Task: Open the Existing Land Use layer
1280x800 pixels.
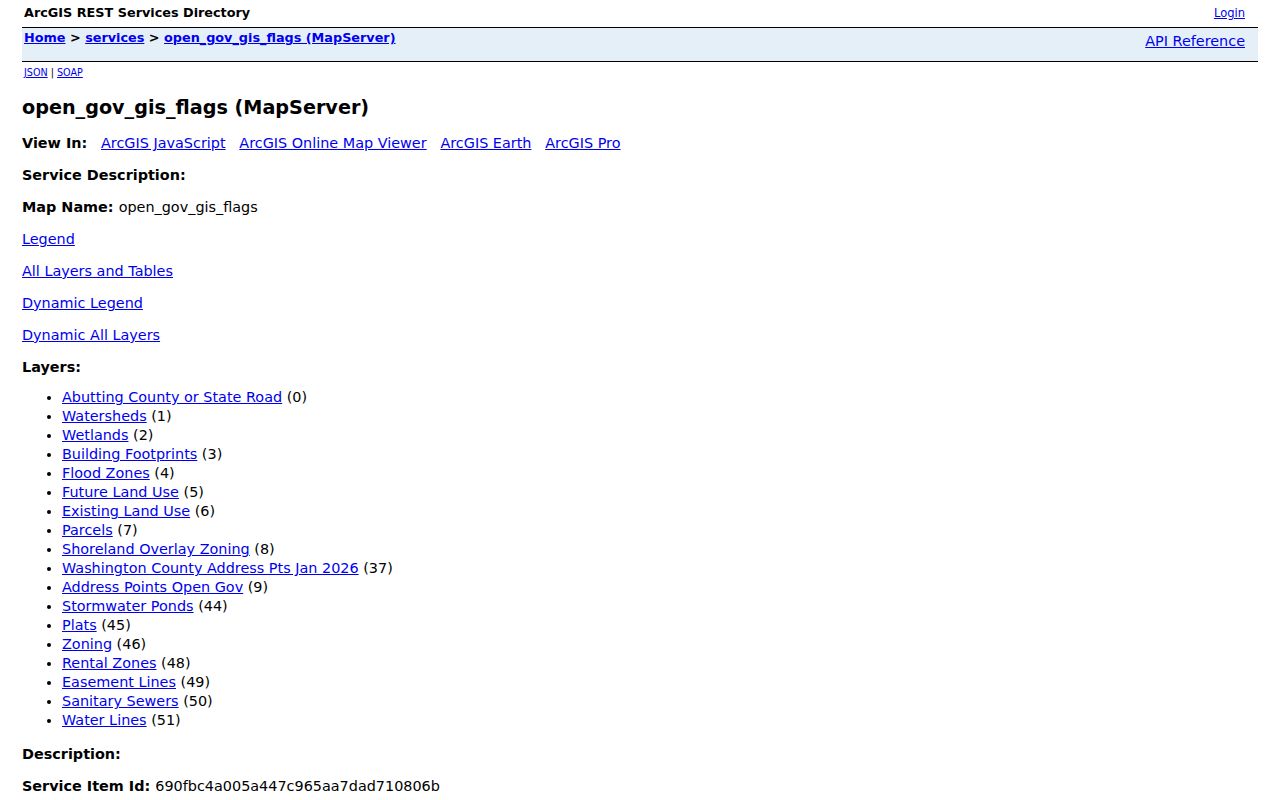Action: [126, 511]
